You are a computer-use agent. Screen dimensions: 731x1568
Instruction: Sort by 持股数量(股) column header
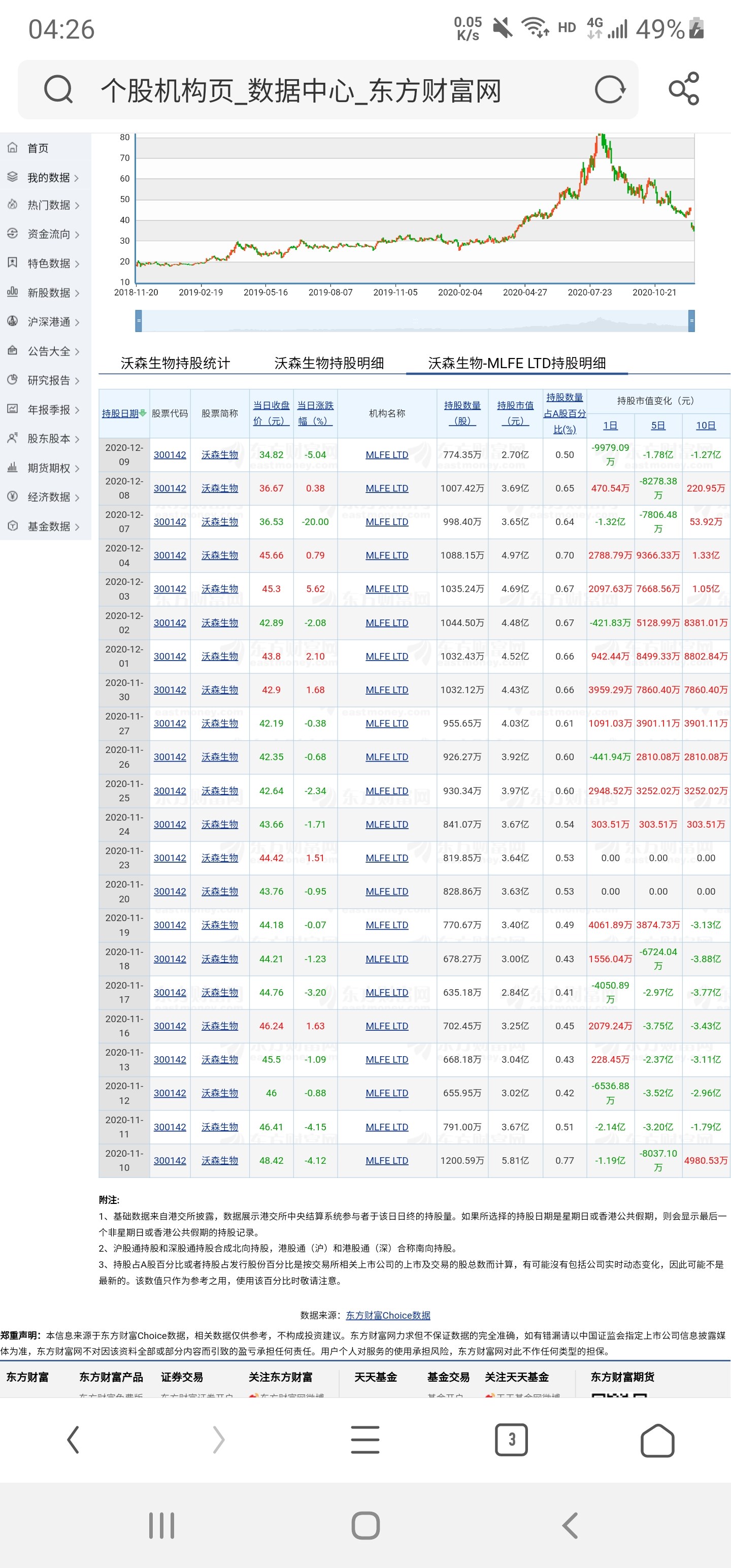pyautogui.click(x=462, y=413)
